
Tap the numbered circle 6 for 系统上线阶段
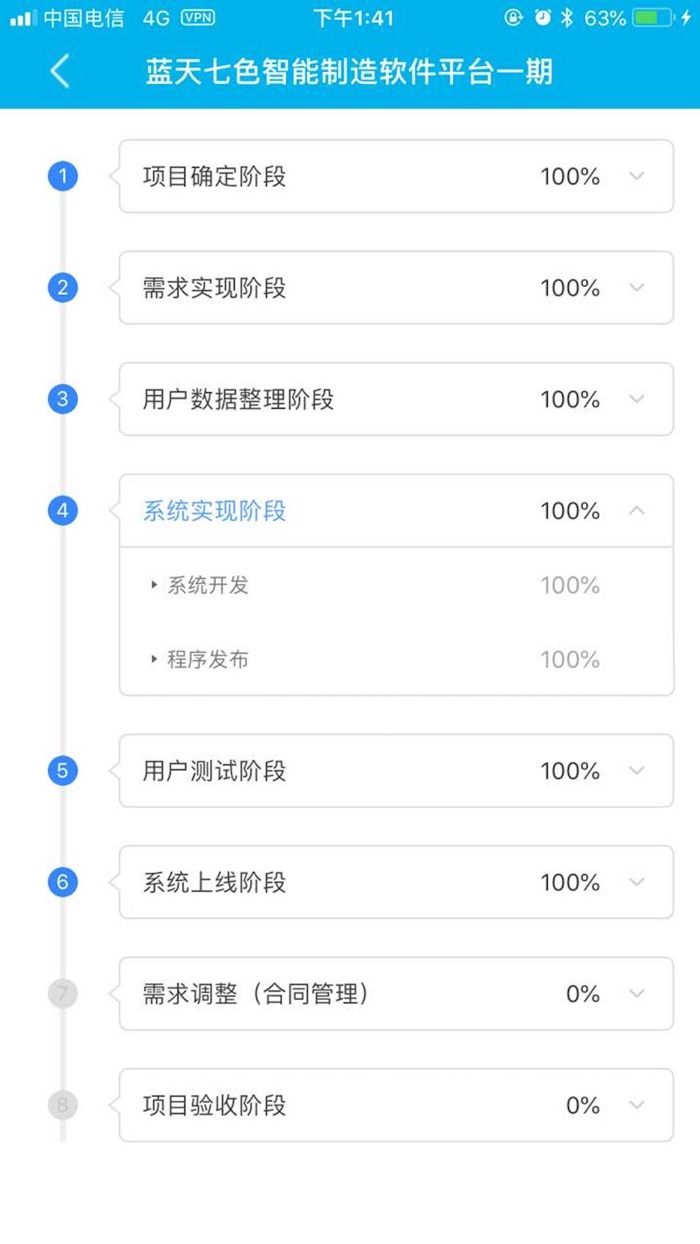62,881
